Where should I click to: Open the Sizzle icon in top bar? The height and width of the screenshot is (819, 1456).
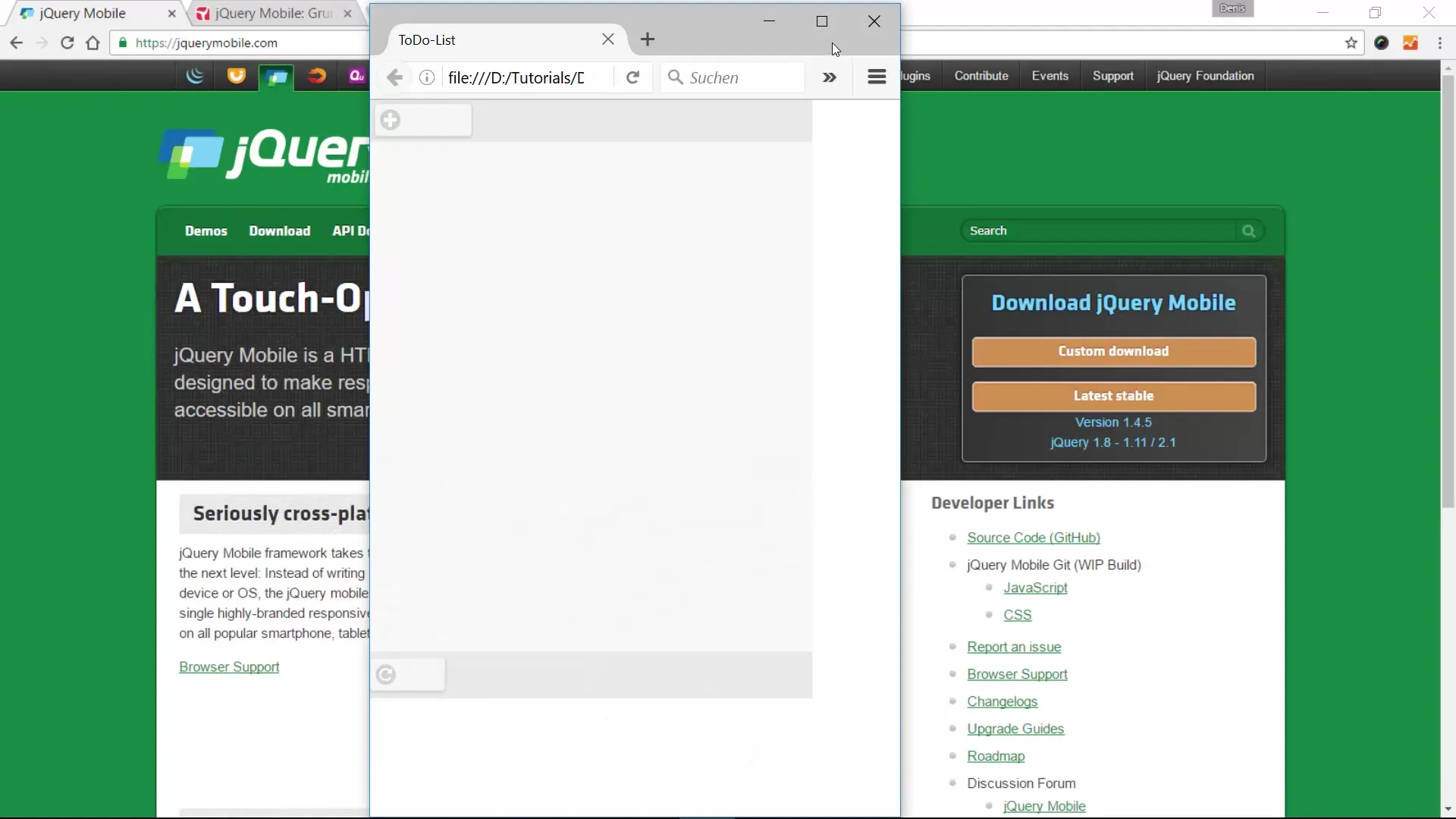pos(317,76)
